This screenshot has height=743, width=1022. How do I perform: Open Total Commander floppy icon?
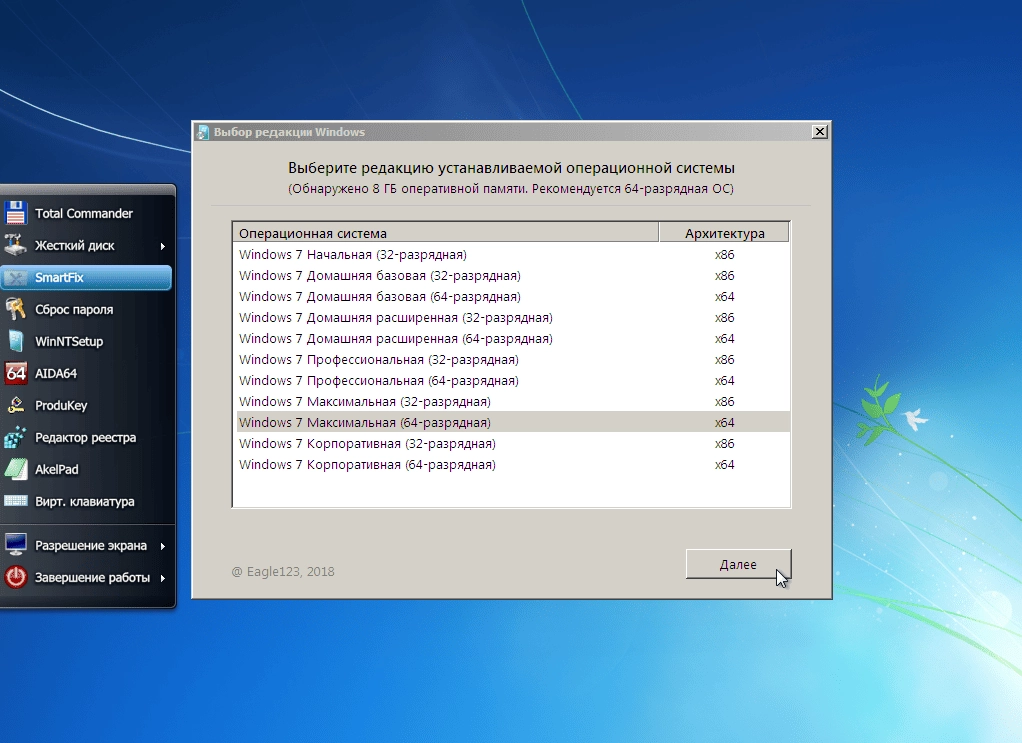coord(16,213)
